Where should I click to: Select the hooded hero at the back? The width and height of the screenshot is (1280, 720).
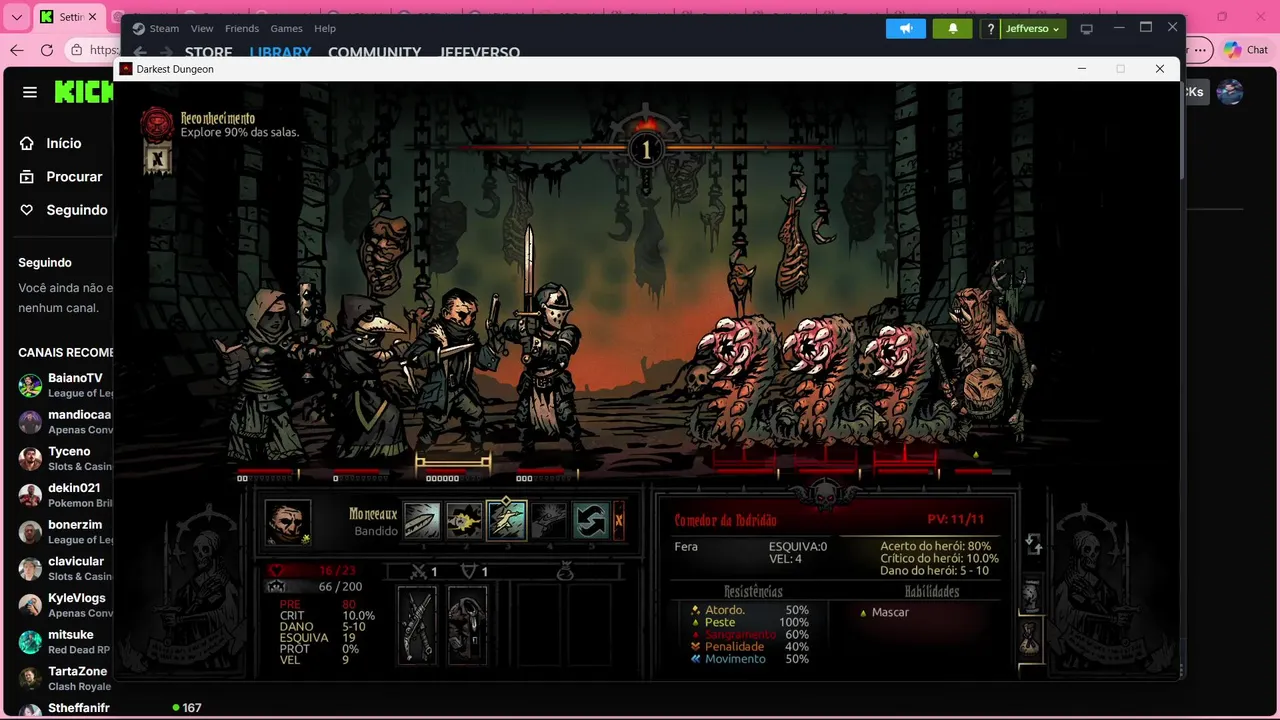[268, 375]
